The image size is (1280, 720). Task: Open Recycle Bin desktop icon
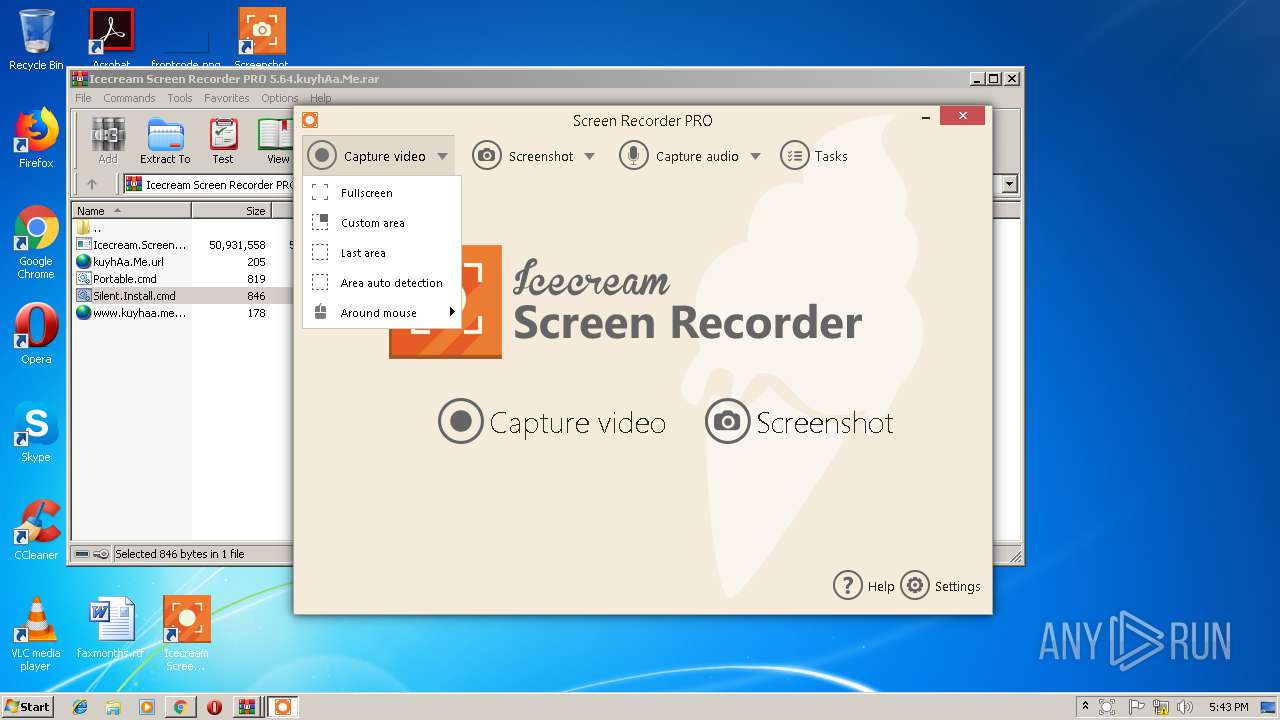coord(36,40)
